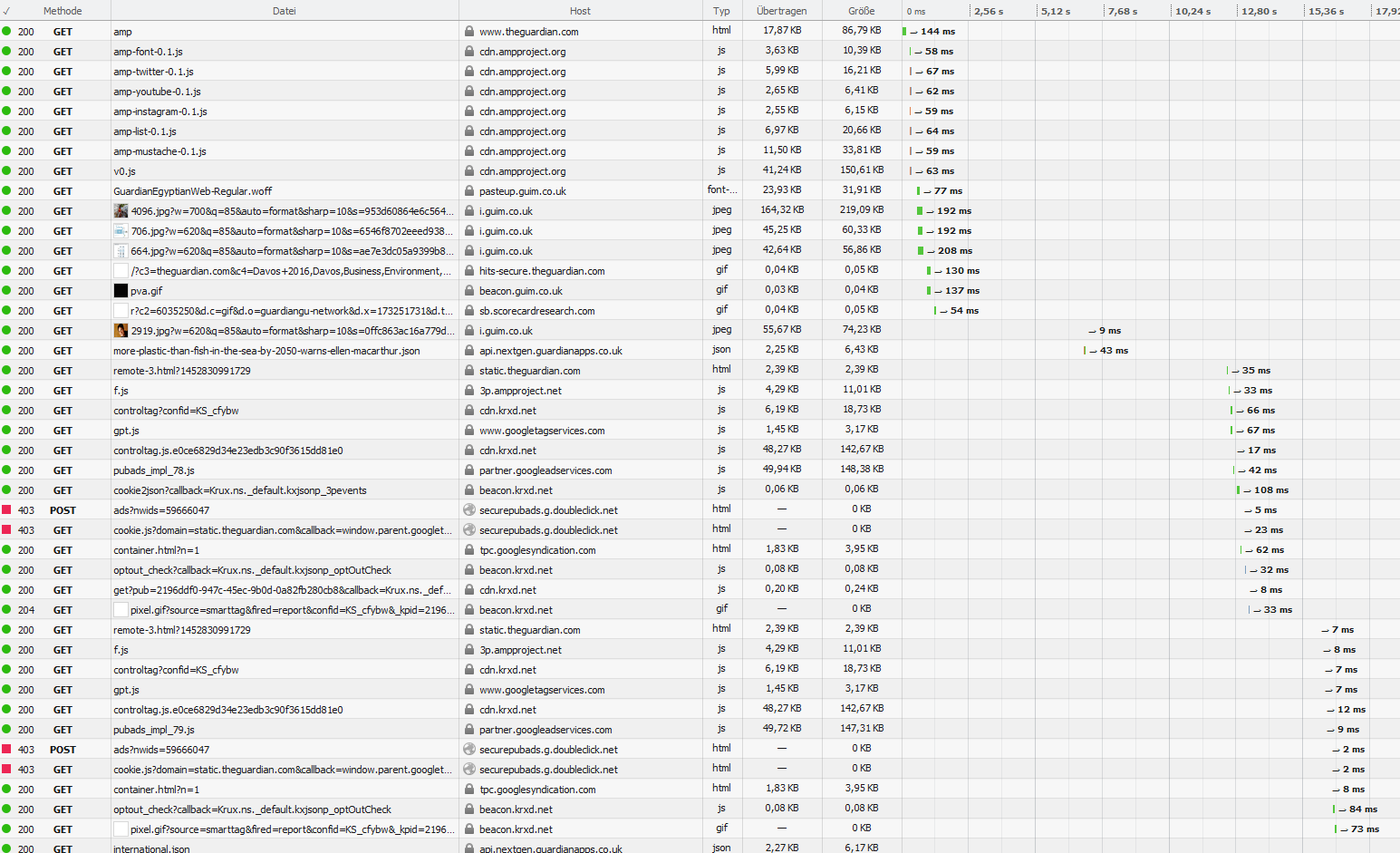
Task: Click the lock icon in the amp-twitter-0.1.js row
Action: coord(469,71)
